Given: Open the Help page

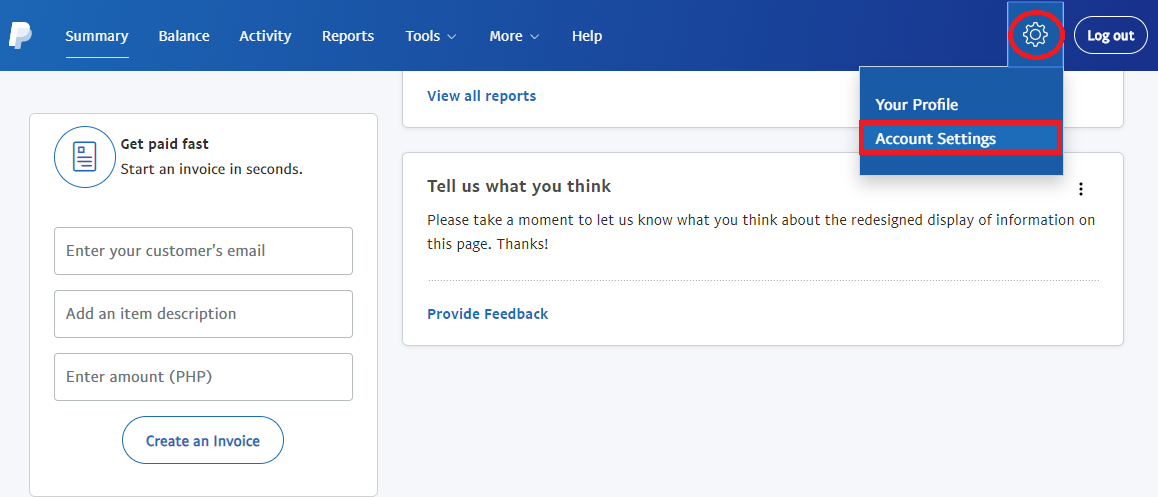Looking at the screenshot, I should [x=587, y=35].
